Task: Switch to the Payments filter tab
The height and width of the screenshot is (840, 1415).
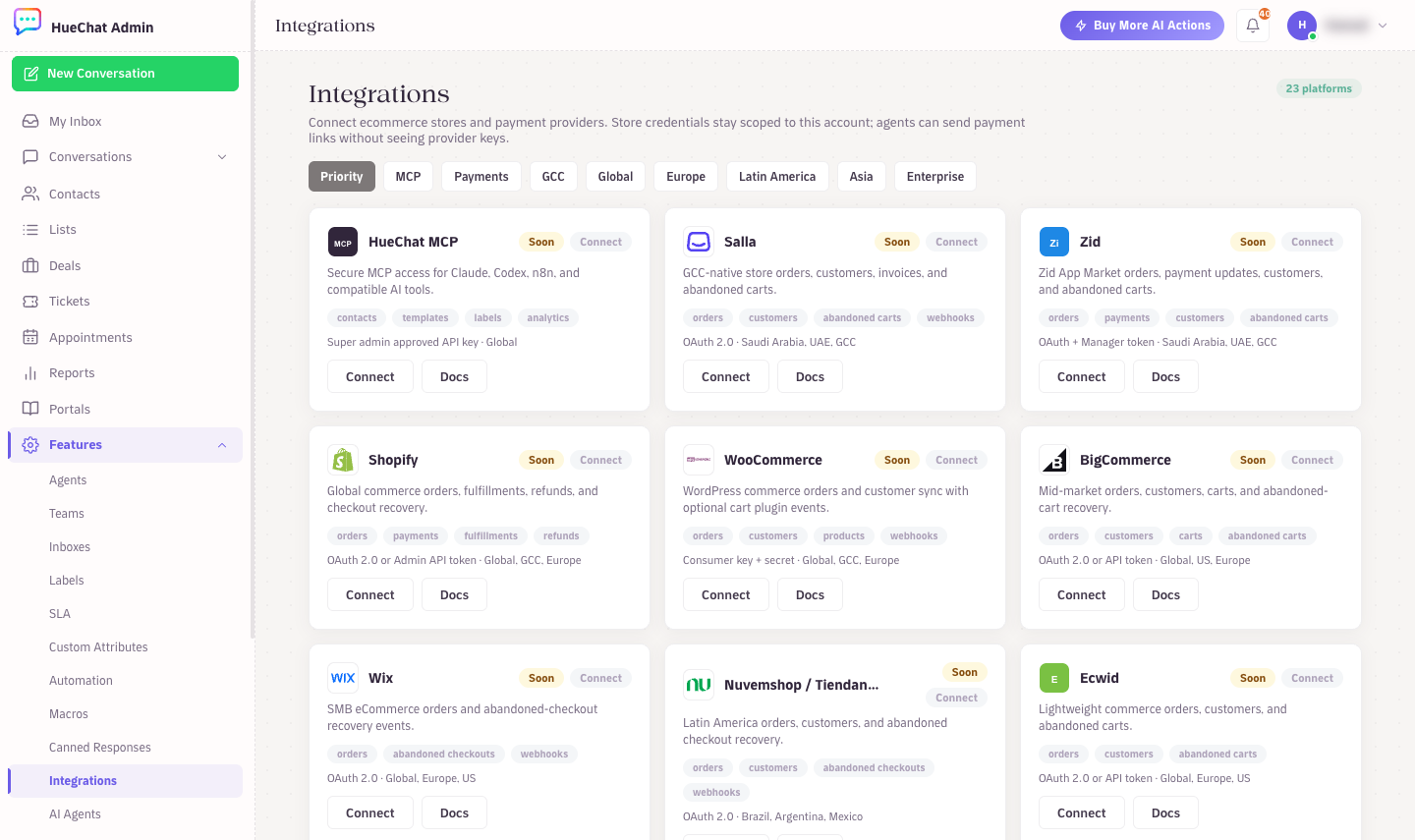Action: coord(481,177)
